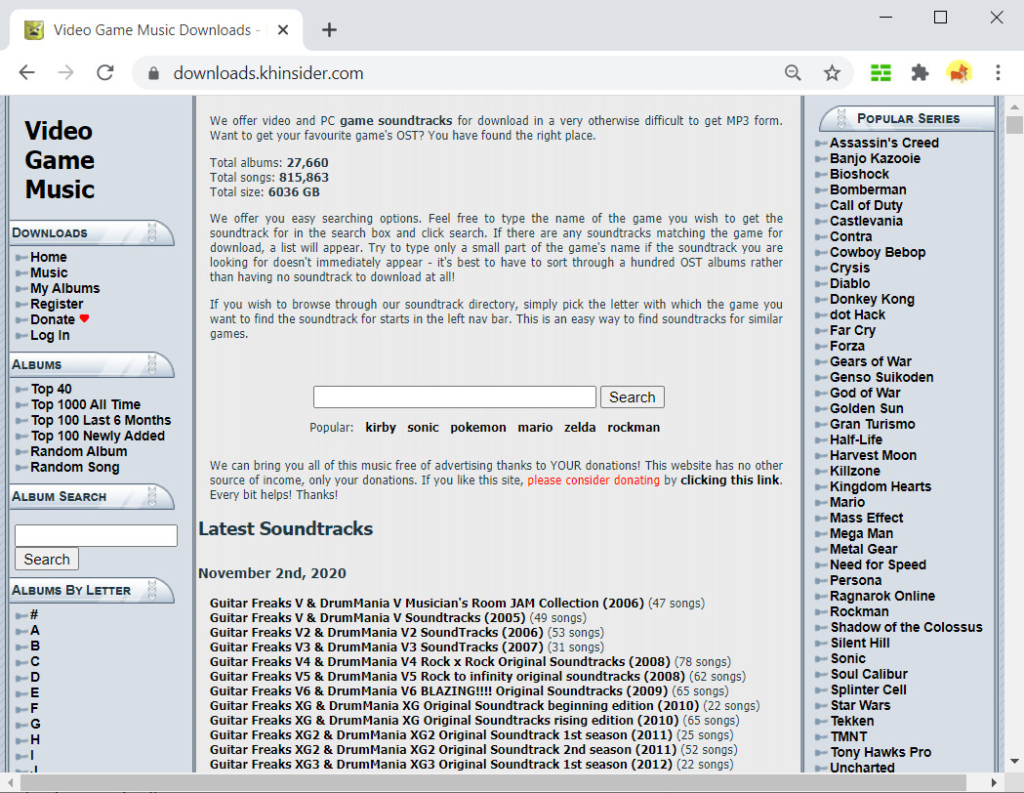Reload the page with the refresh icon
The width and height of the screenshot is (1024, 793).
click(105, 73)
